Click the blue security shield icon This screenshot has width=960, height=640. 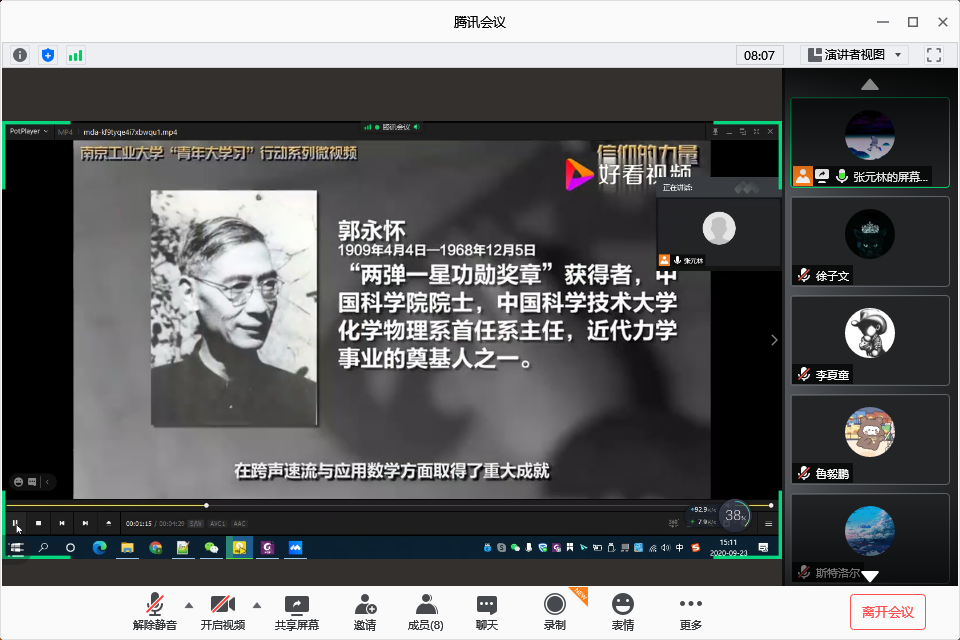[x=48, y=55]
